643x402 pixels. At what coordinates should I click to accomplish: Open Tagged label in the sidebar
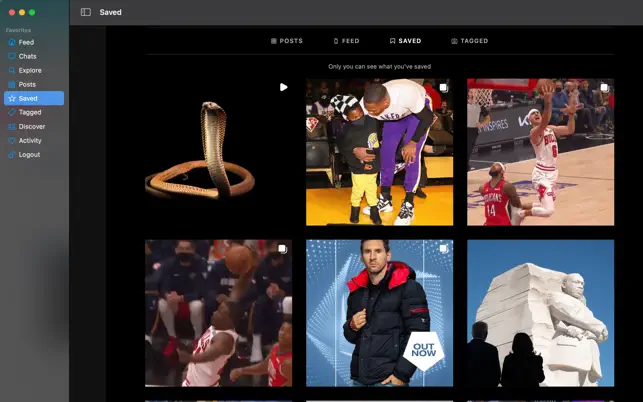[30, 112]
